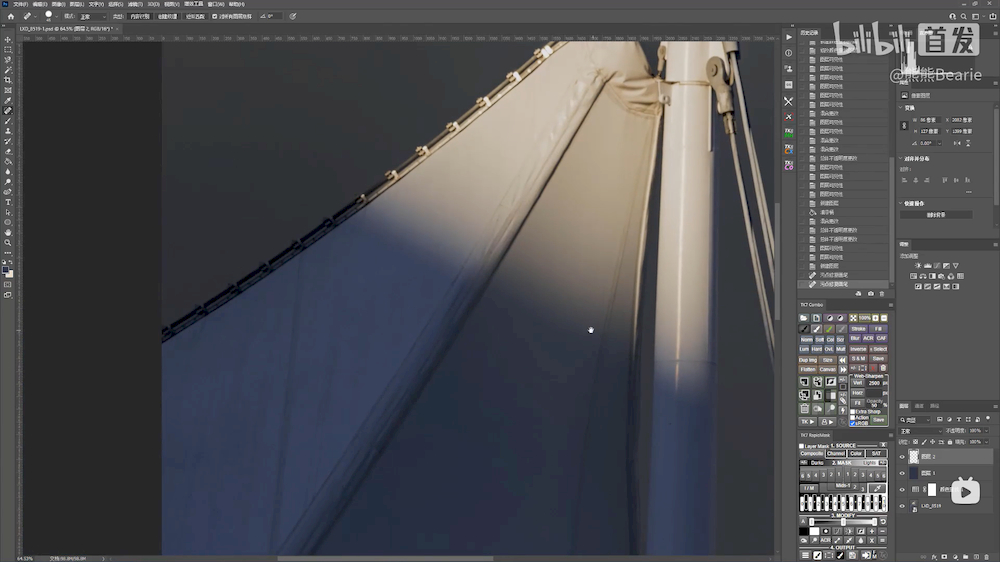Collapse the Transform section in Properties
Viewport: 1000px width, 562px height.
[901, 108]
